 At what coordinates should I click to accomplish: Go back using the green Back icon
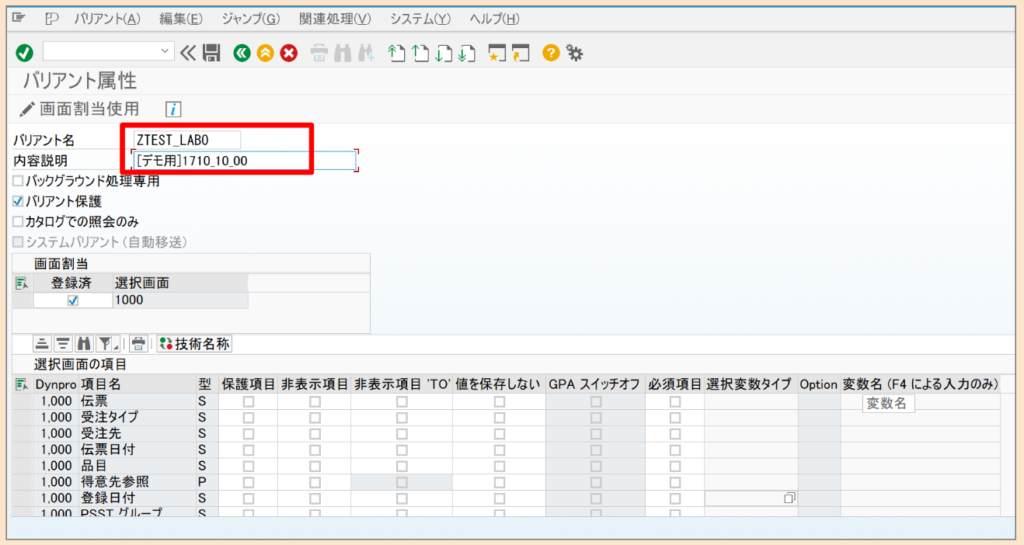pos(242,53)
